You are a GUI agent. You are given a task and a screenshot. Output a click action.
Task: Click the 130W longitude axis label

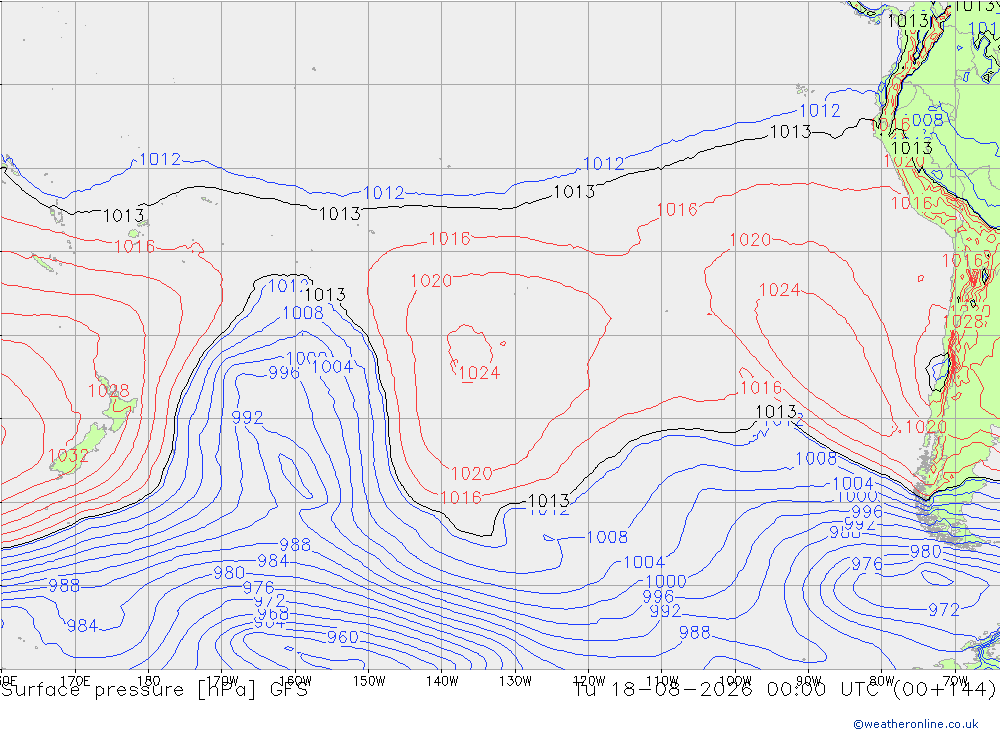coord(515,680)
